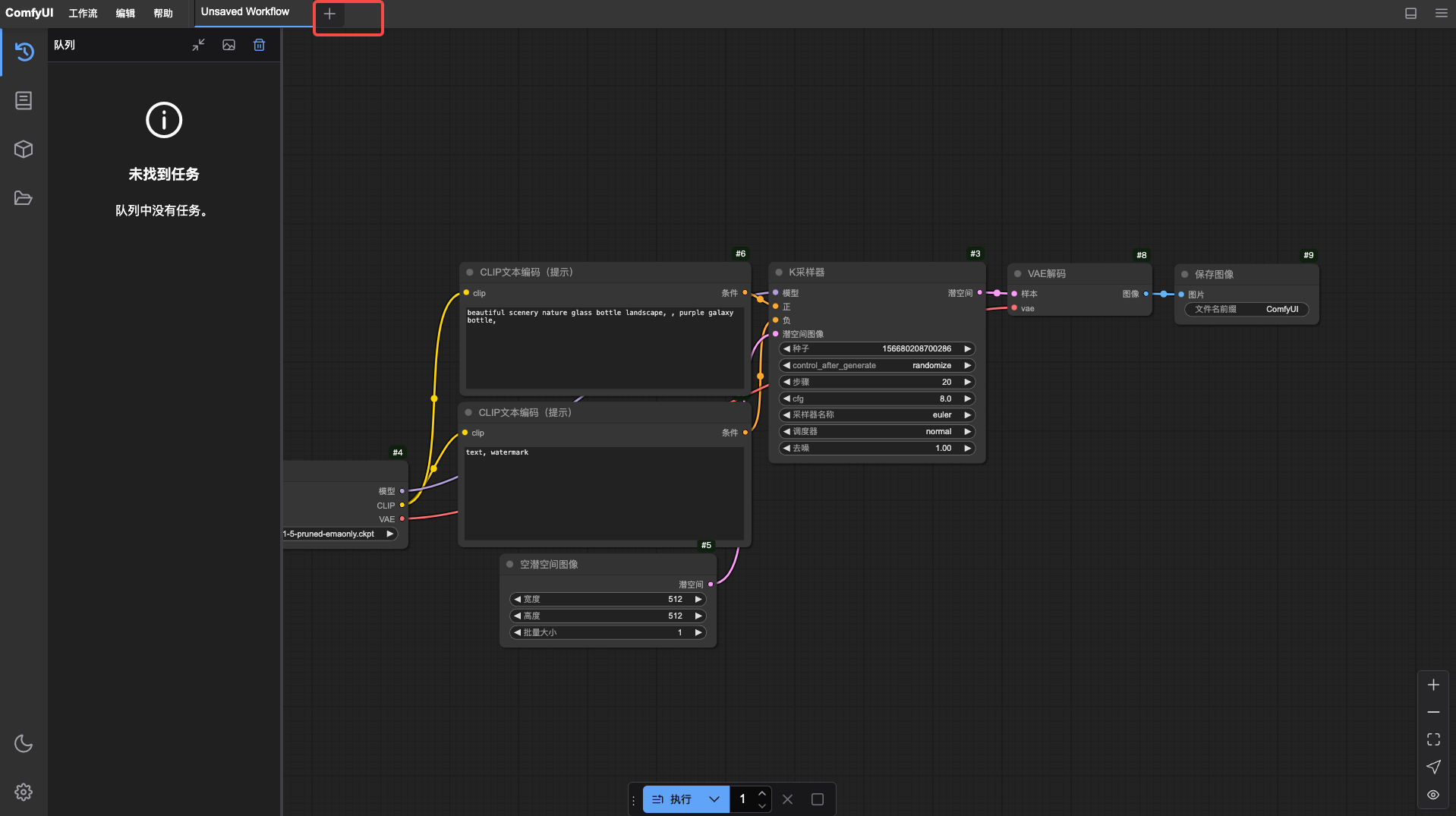The height and width of the screenshot is (816, 1456).
Task: Select the 保存图像 node title
Action: tap(1214, 275)
